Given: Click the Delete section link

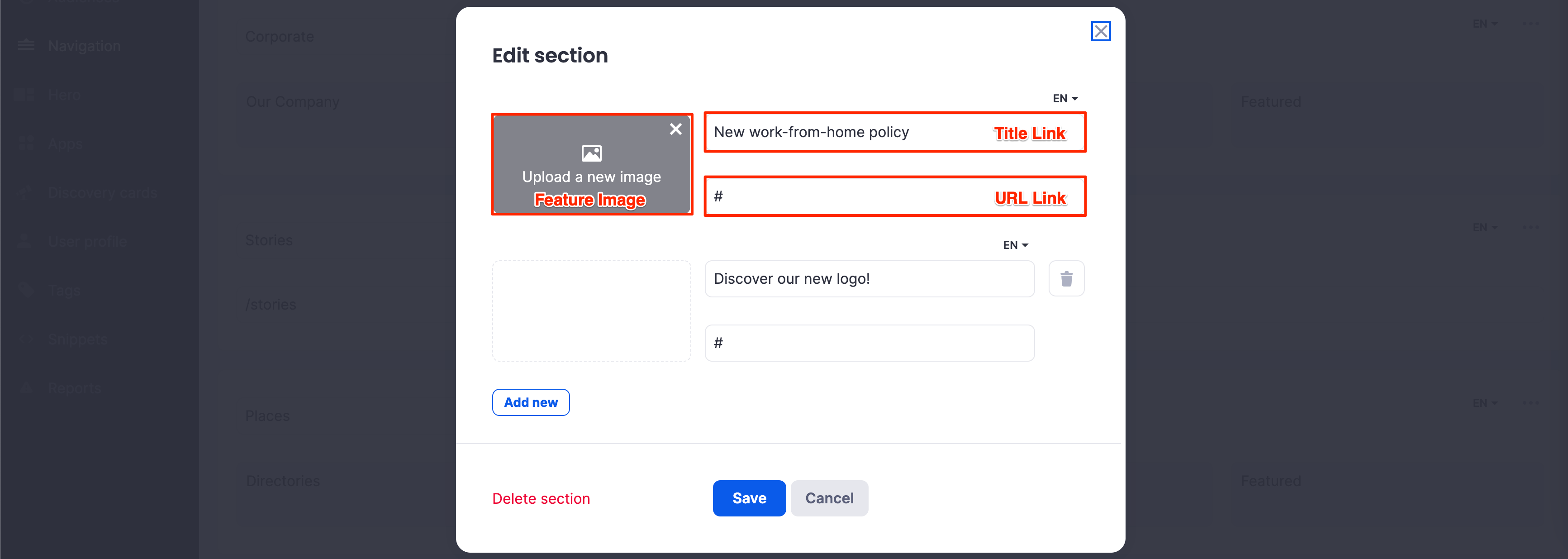Looking at the screenshot, I should click(x=541, y=499).
